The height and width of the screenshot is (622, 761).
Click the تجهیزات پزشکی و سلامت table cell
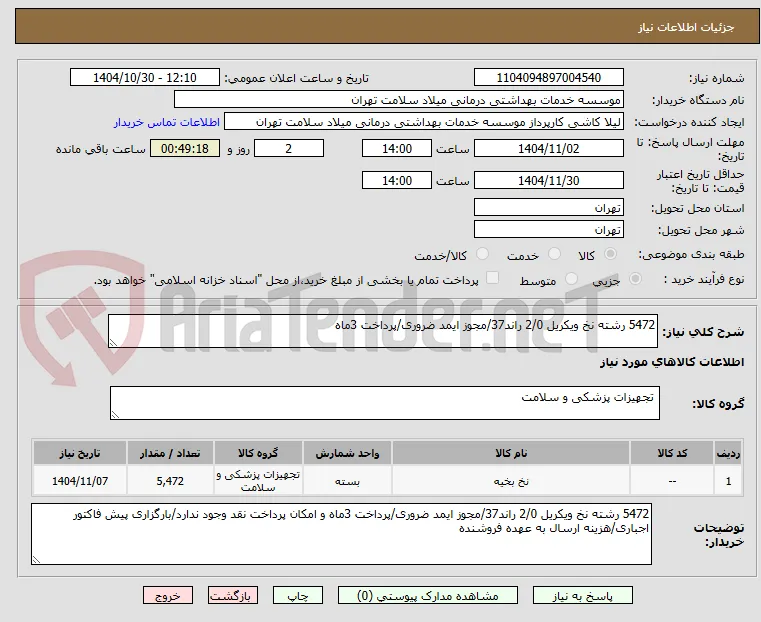click(x=258, y=481)
